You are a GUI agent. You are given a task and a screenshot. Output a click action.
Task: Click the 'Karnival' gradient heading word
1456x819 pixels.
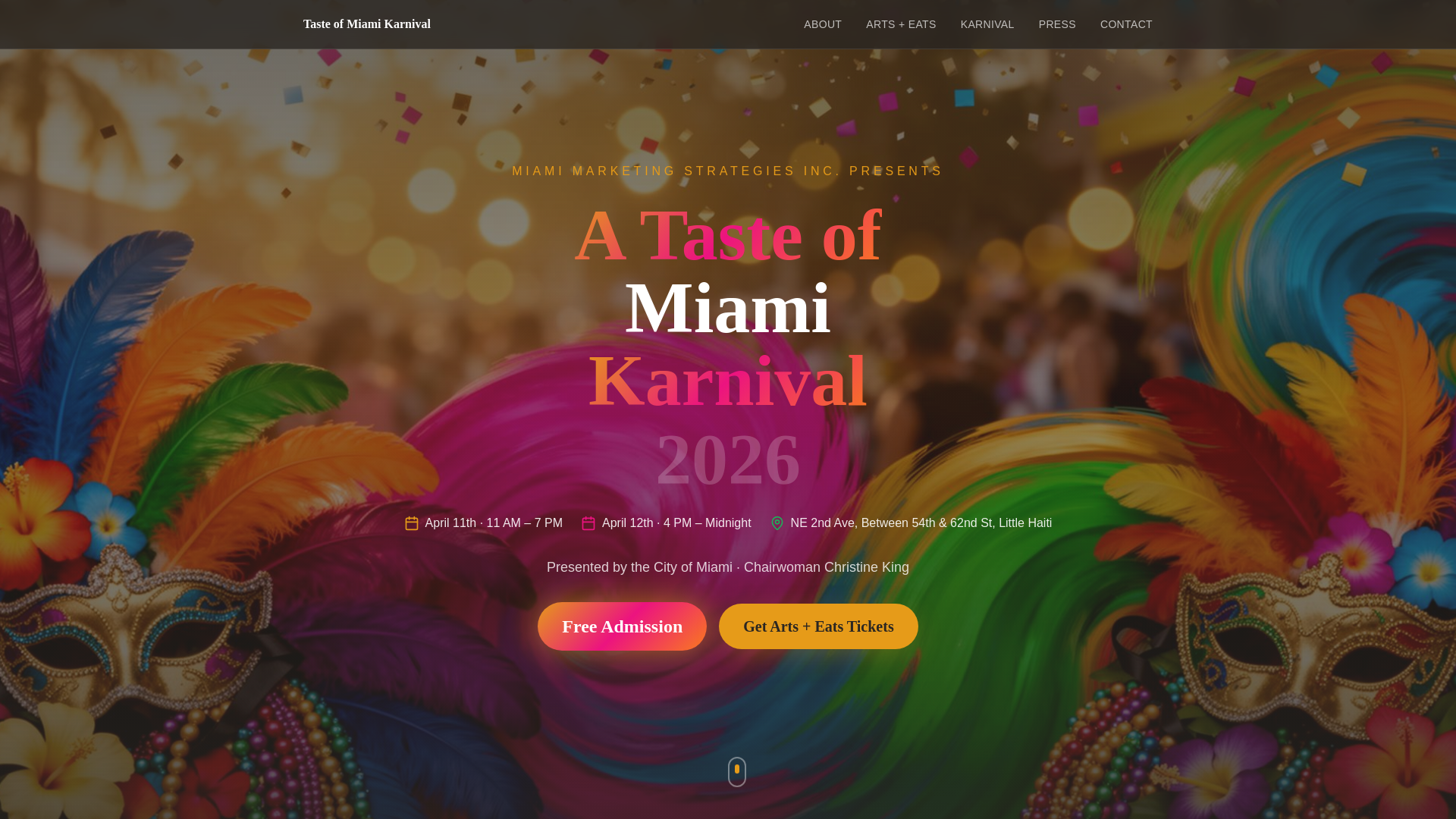(728, 381)
